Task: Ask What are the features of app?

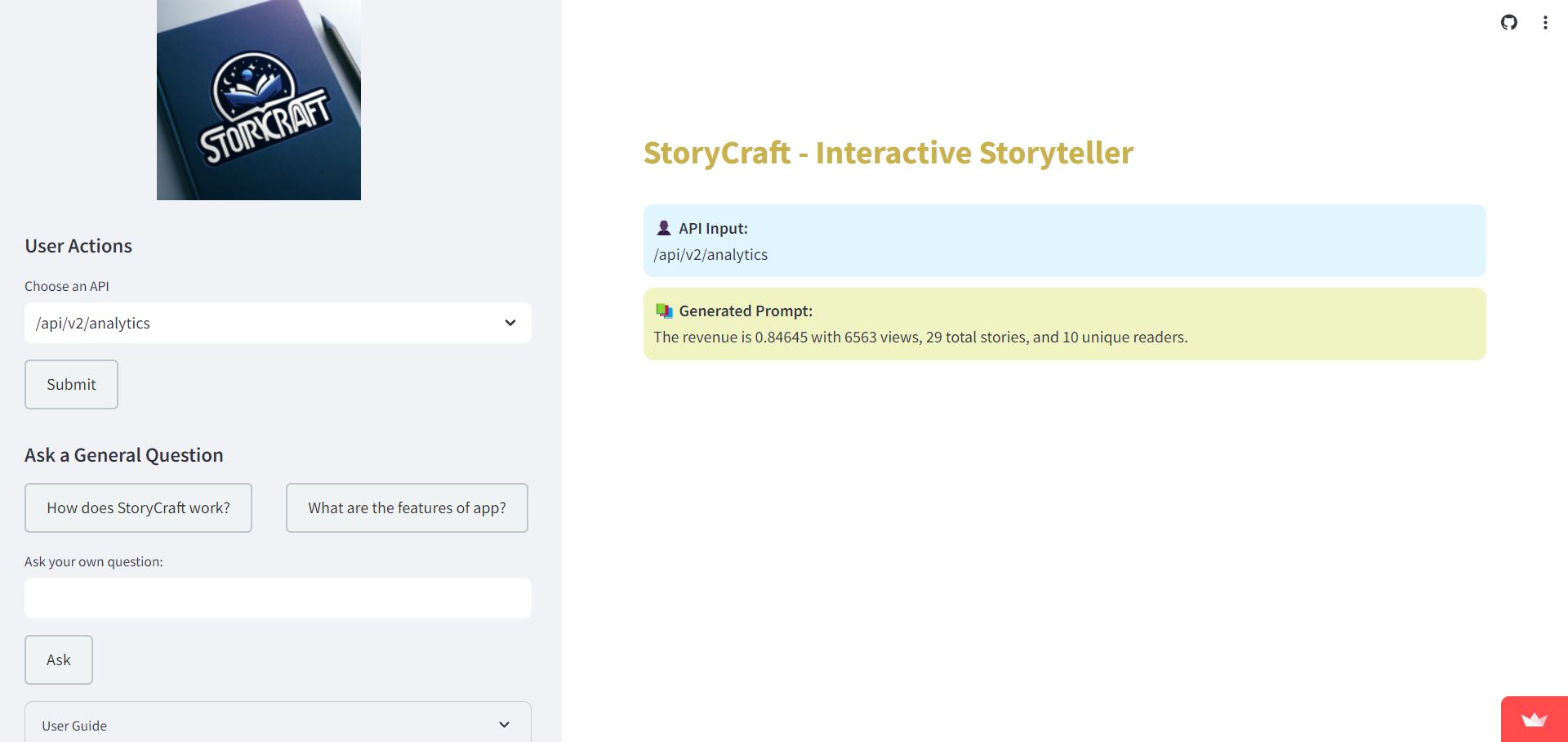Action: click(407, 507)
